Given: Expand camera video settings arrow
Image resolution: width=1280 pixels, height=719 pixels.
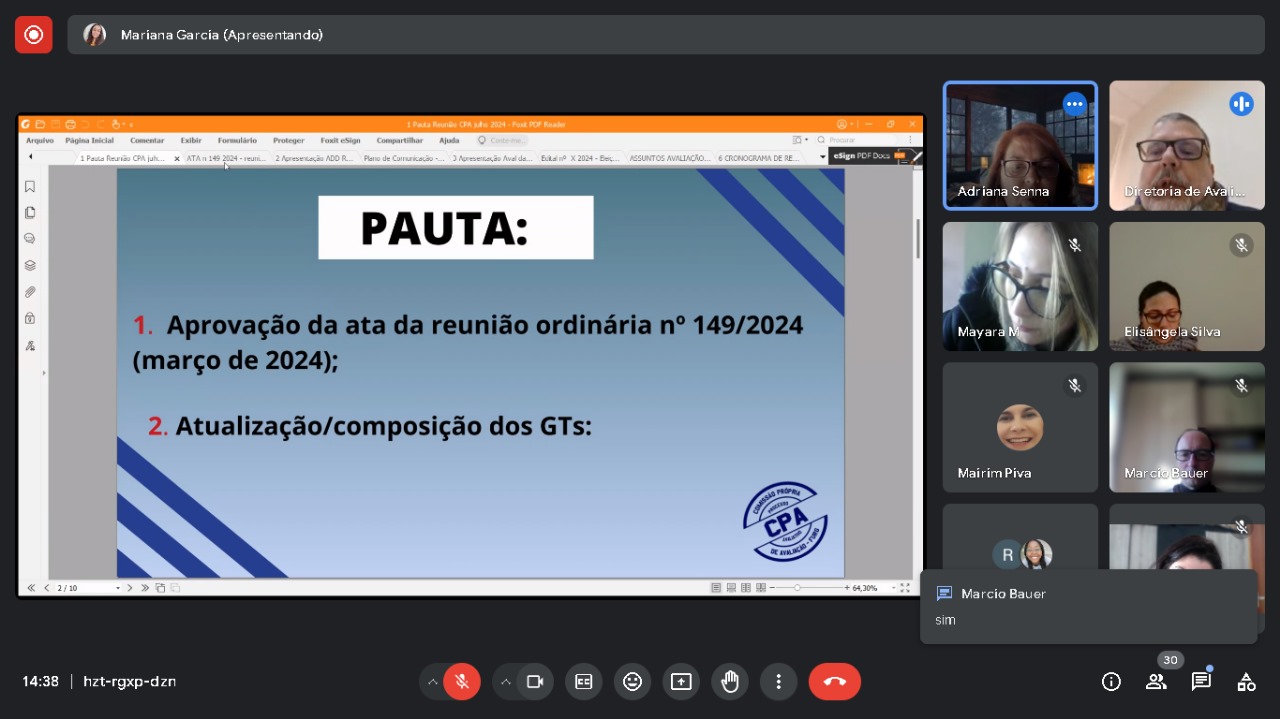Looking at the screenshot, I should click(506, 681).
